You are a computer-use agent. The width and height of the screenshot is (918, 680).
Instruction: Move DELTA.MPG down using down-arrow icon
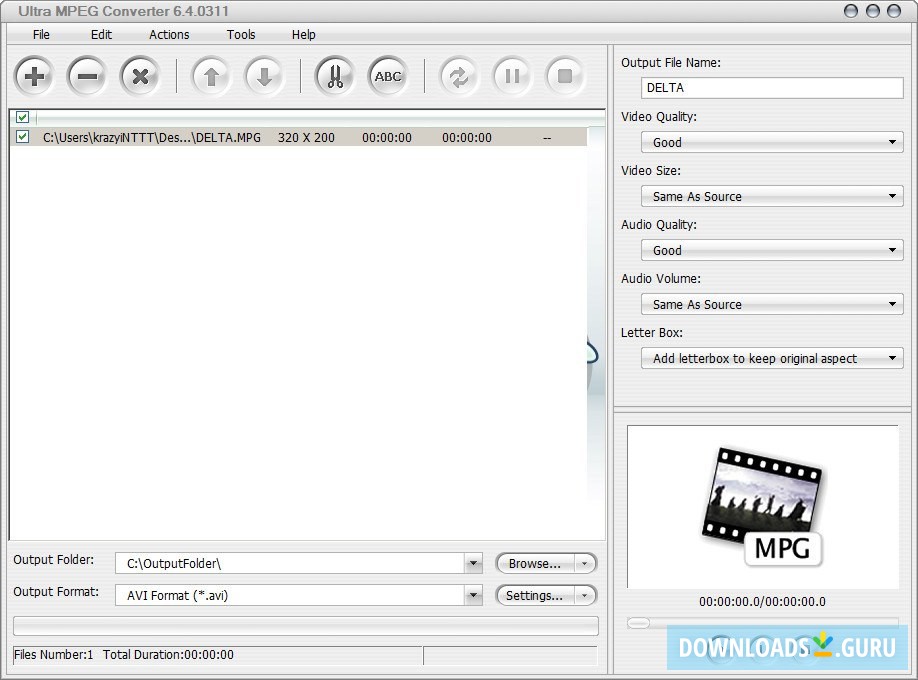tap(264, 75)
